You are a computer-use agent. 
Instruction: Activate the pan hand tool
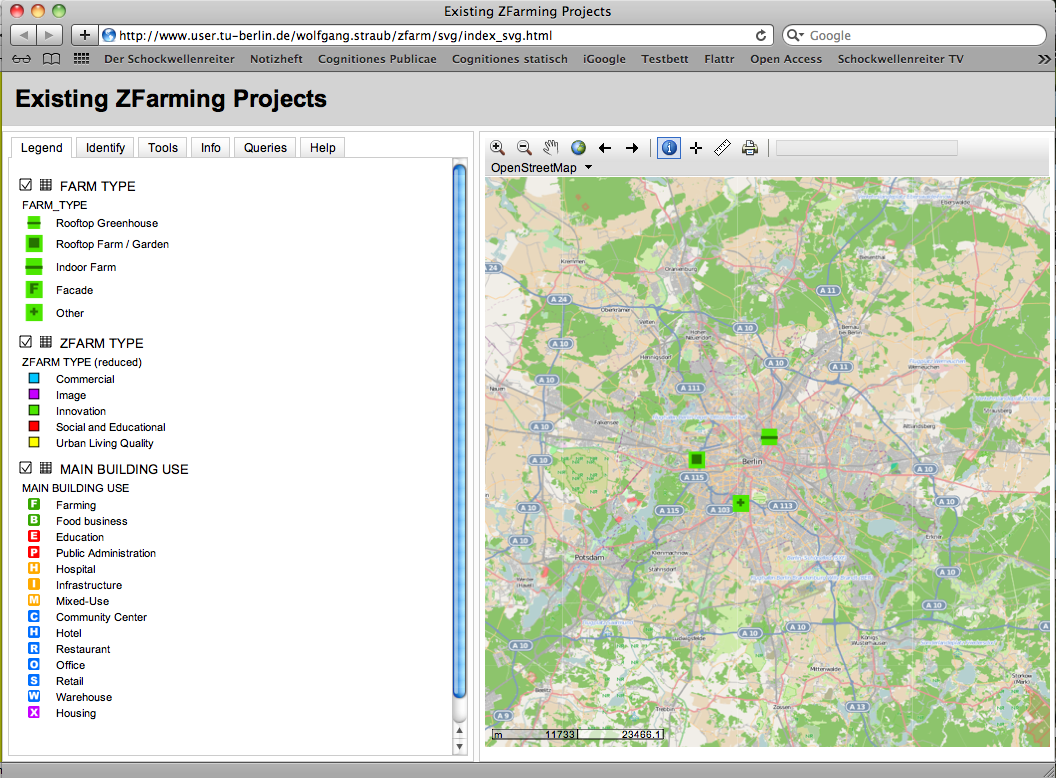point(551,148)
